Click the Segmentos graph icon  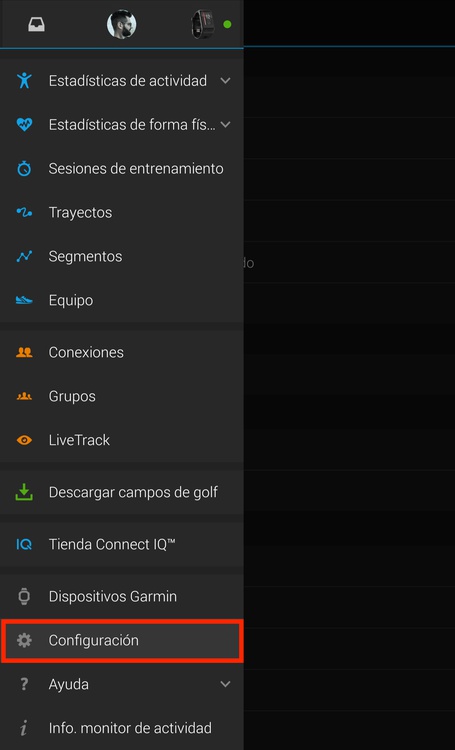pyautogui.click(x=24, y=256)
